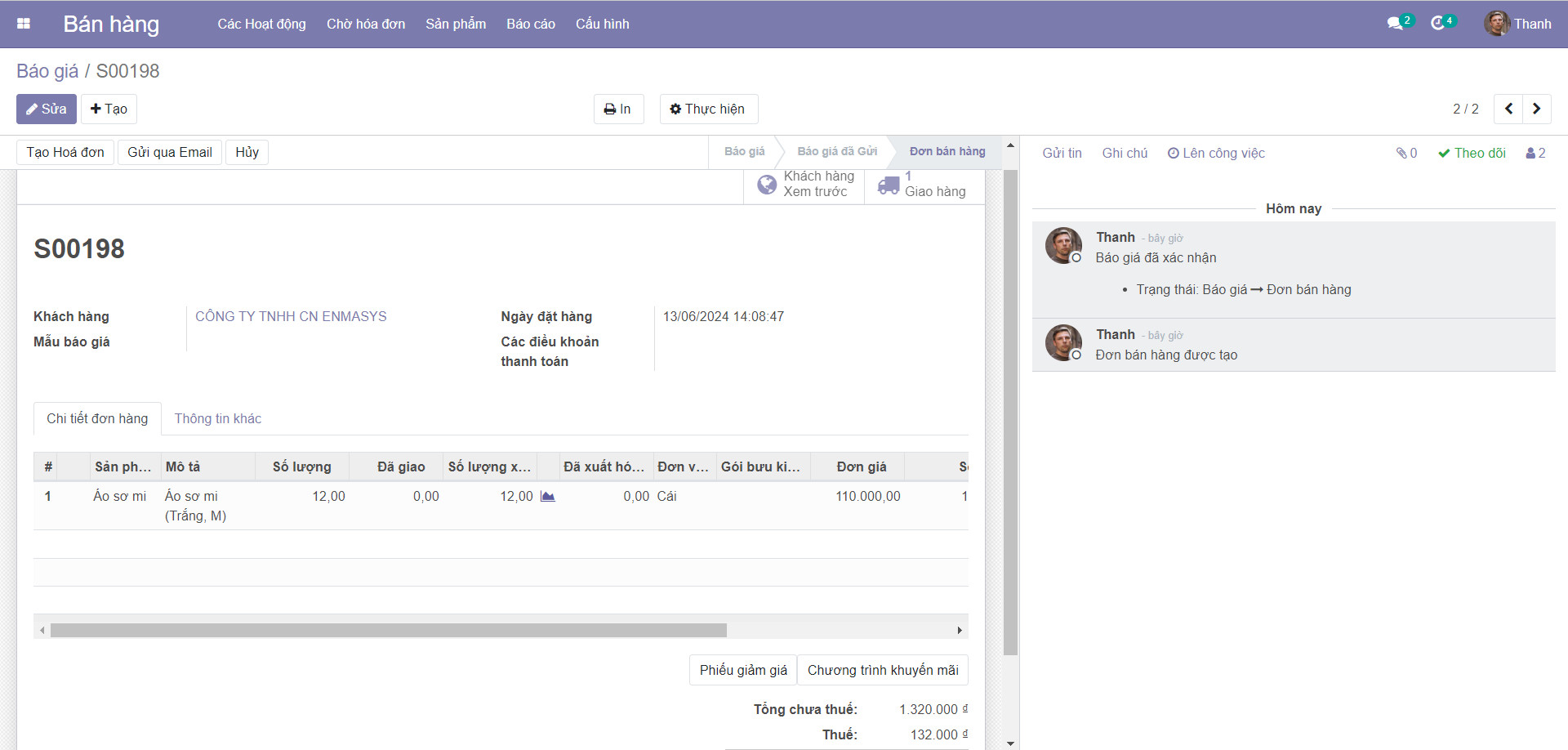This screenshot has height=750, width=1568.
Task: Show followers list icon
Action: [1535, 154]
